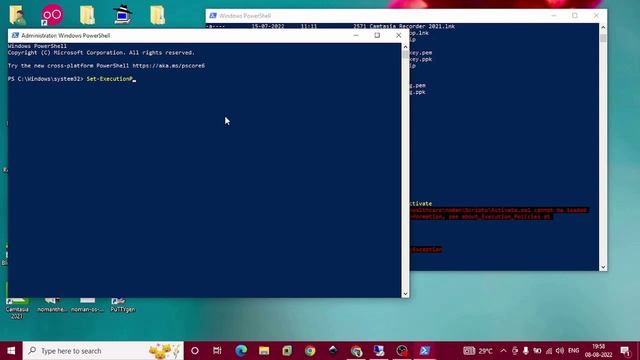Minimize the background Windows PowerShell window
This screenshot has width=640, height=360.
click(553, 16)
